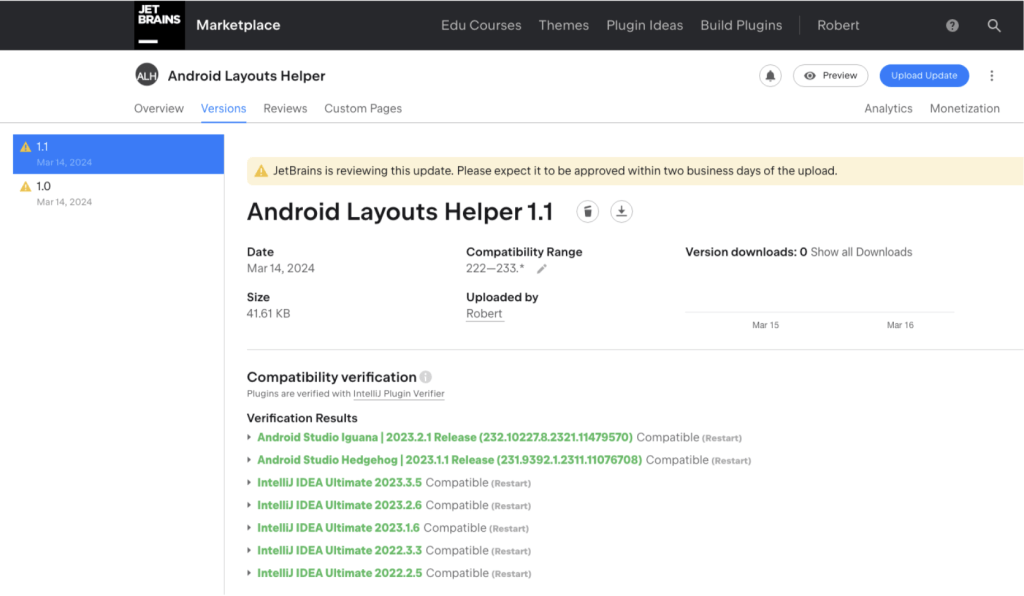Open the Monetization tab
Image resolution: width=1024 pixels, height=596 pixels.
tap(965, 108)
